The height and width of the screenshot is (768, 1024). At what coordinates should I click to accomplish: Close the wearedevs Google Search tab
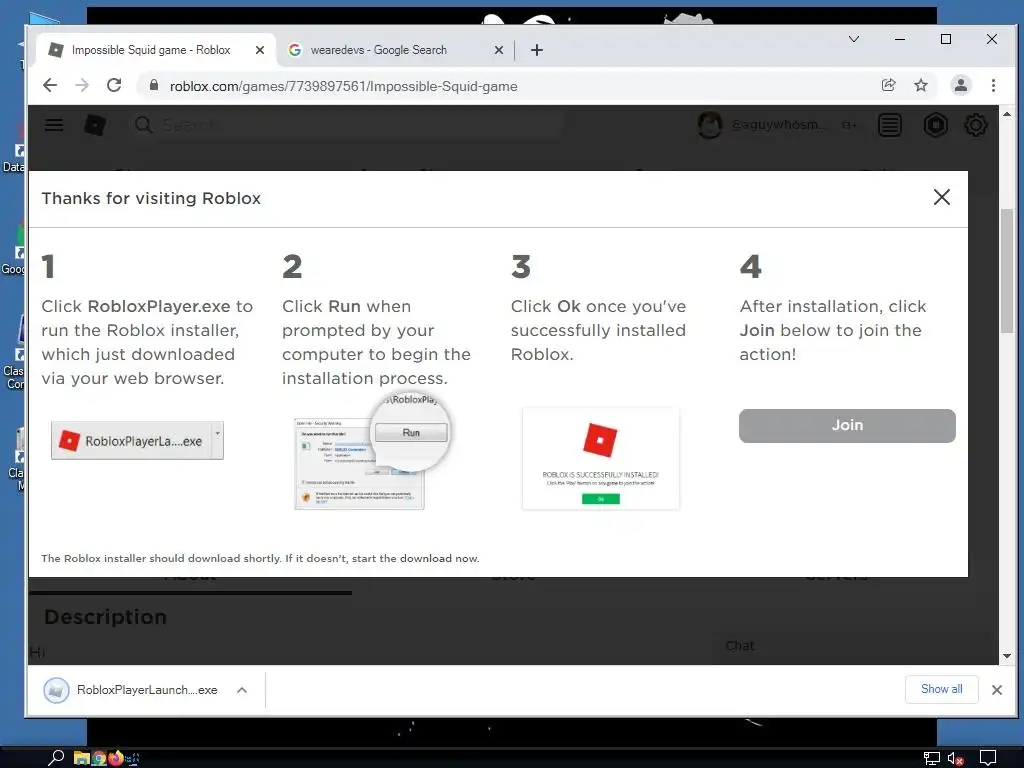click(498, 50)
